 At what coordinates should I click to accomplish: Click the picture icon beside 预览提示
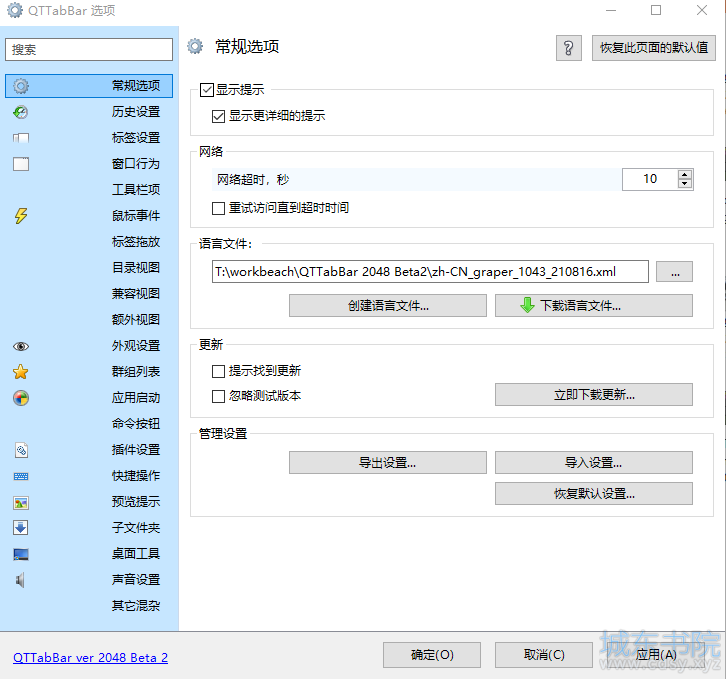click(x=21, y=503)
